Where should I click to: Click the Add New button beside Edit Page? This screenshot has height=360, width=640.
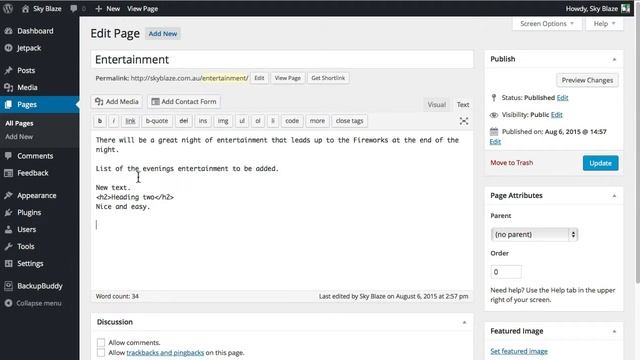pyautogui.click(x=163, y=34)
